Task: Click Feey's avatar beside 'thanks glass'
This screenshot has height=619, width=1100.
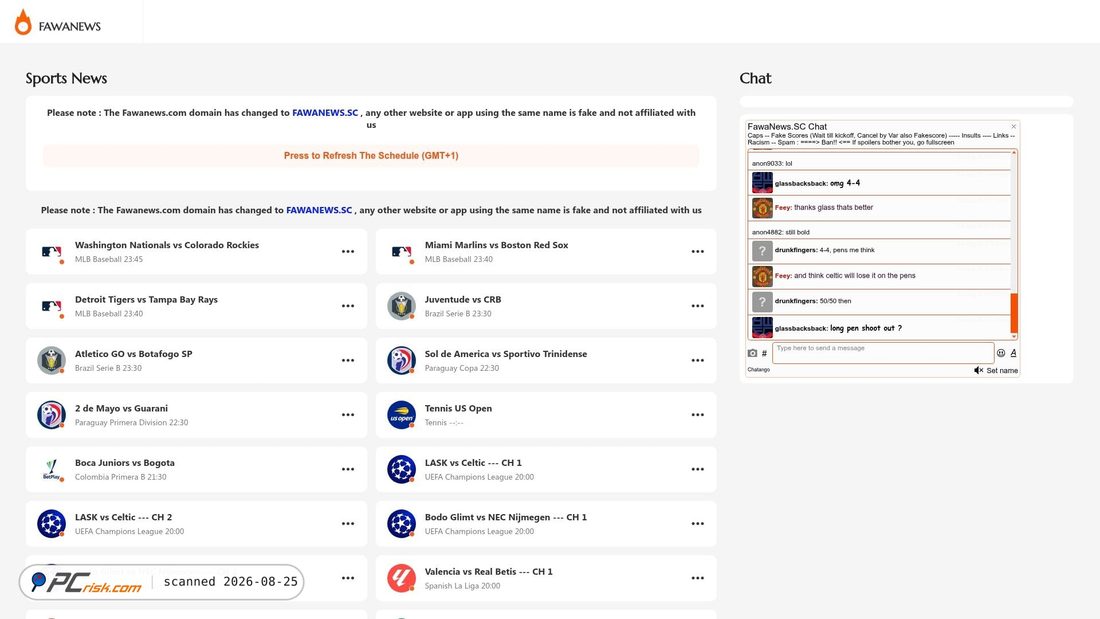Action: pyautogui.click(x=762, y=208)
